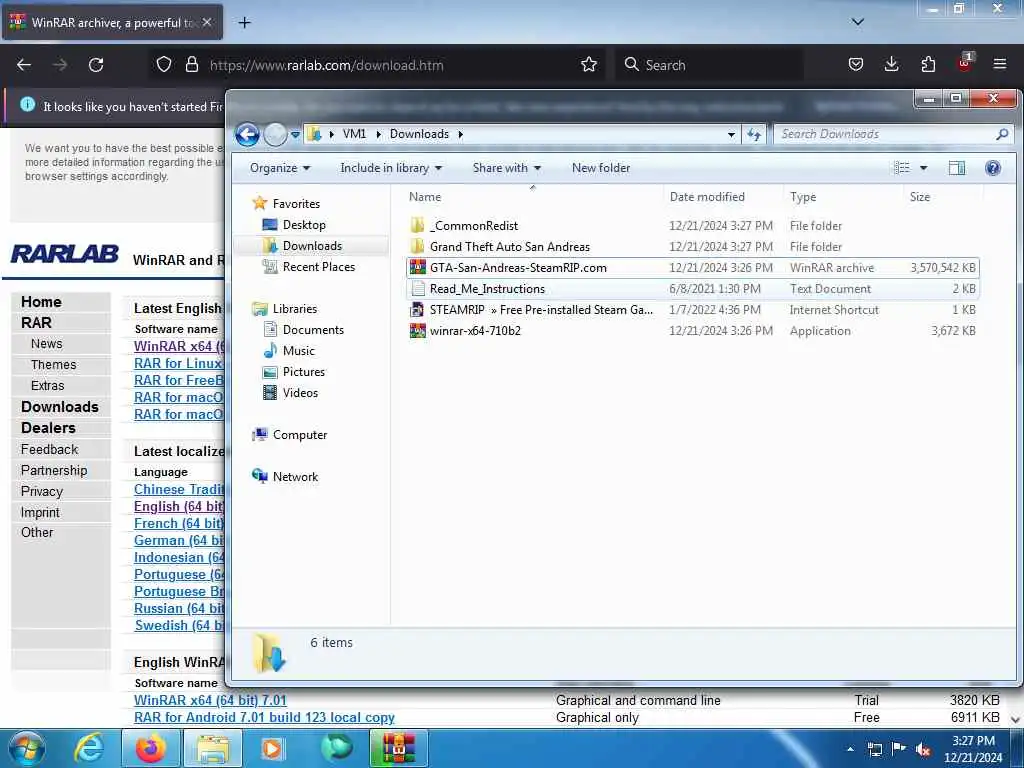Open a new Firefox tab
The image size is (1024, 768).
click(x=244, y=23)
